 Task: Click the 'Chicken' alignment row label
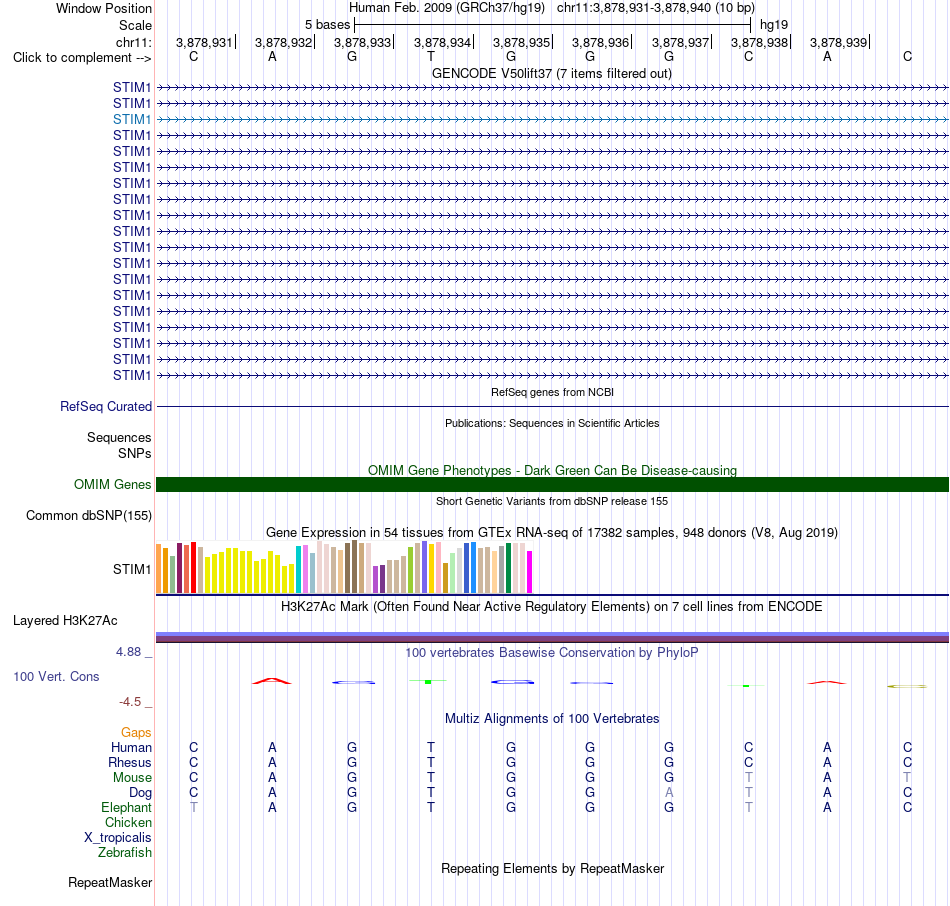tap(128, 822)
